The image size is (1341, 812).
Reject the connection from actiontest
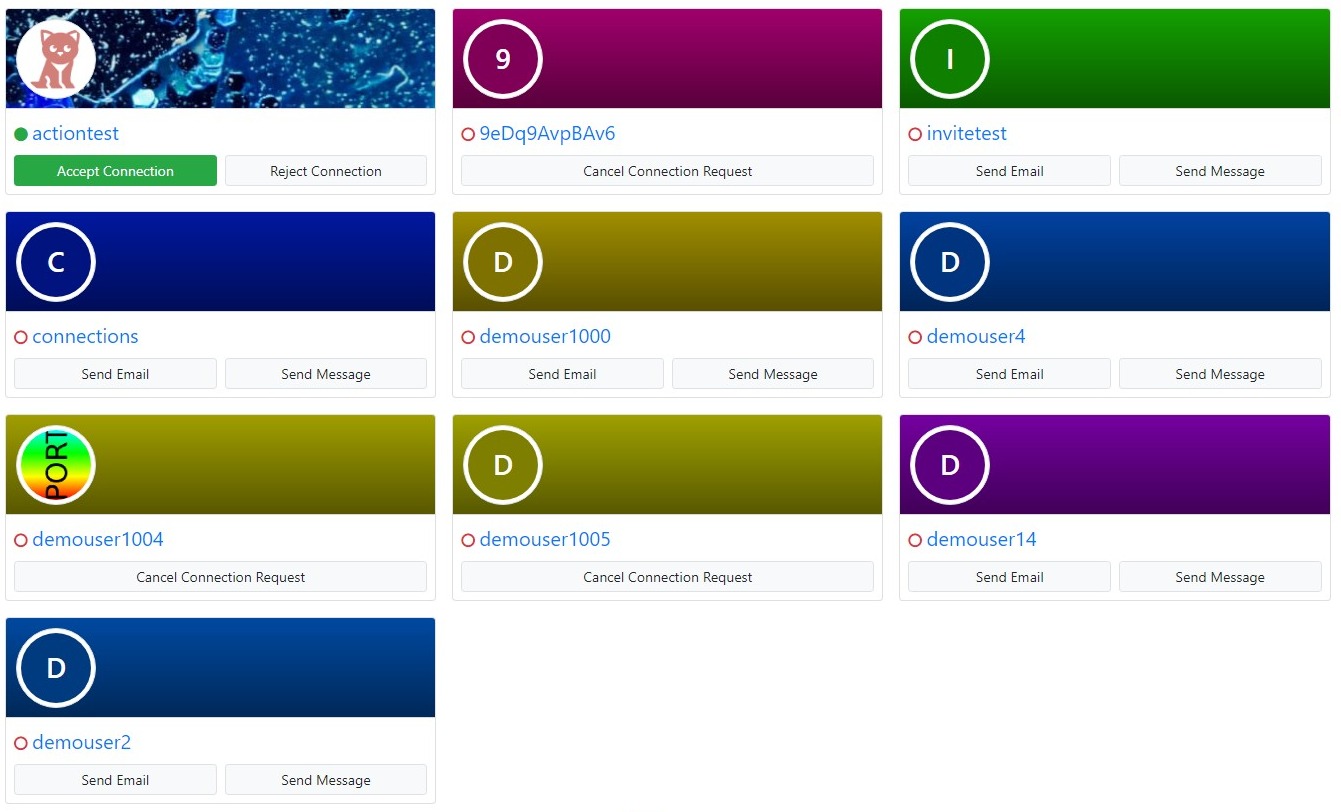coord(326,171)
